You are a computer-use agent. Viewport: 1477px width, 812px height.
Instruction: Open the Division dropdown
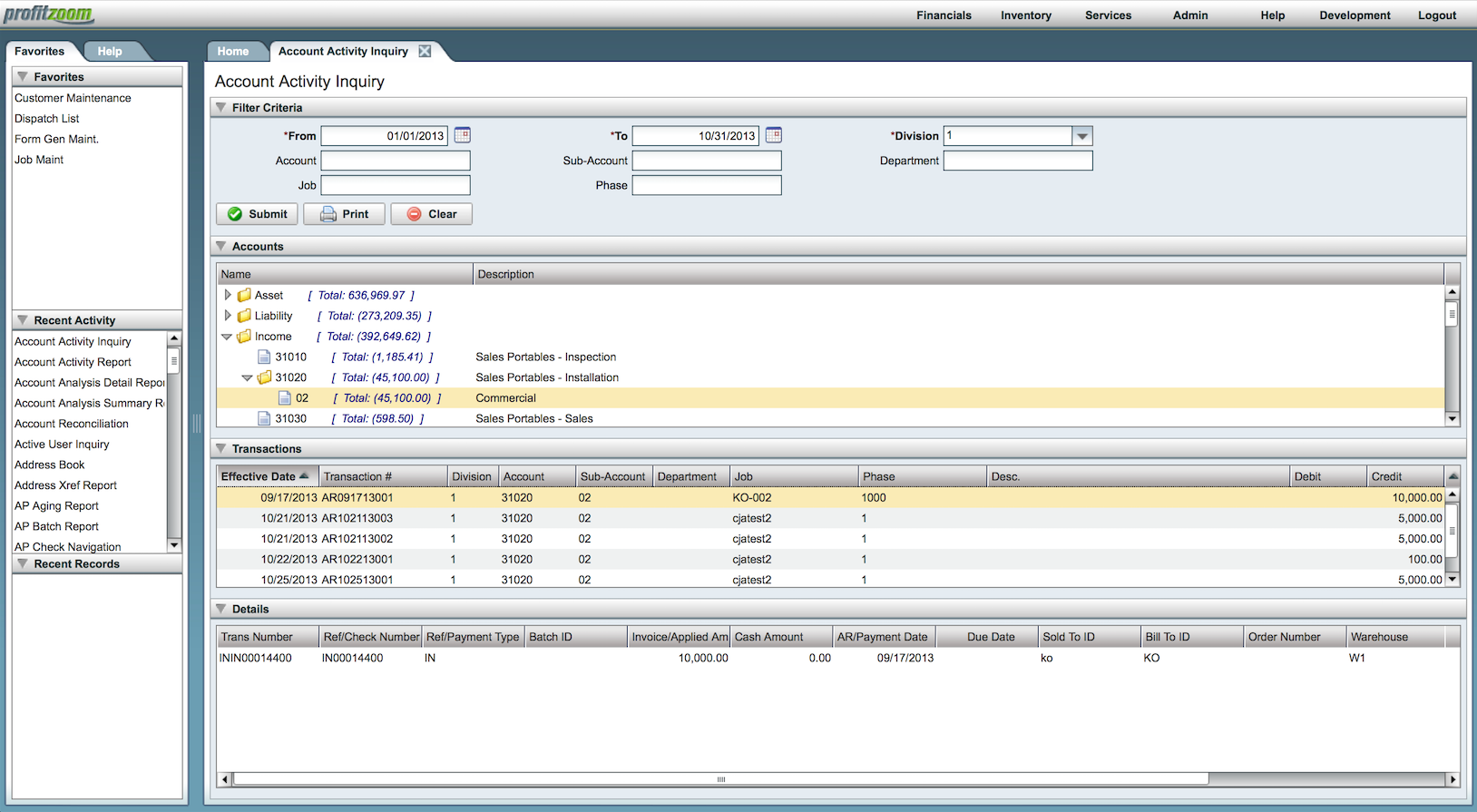1081,136
